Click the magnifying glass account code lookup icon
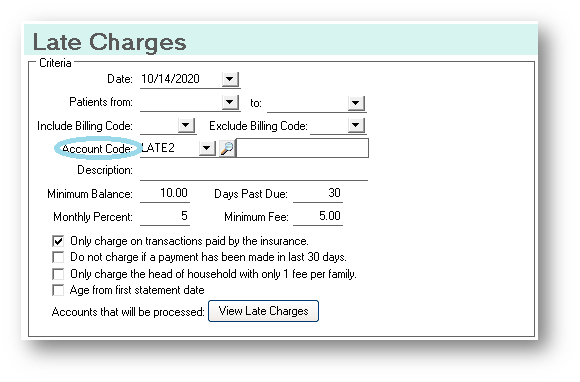 tap(227, 148)
